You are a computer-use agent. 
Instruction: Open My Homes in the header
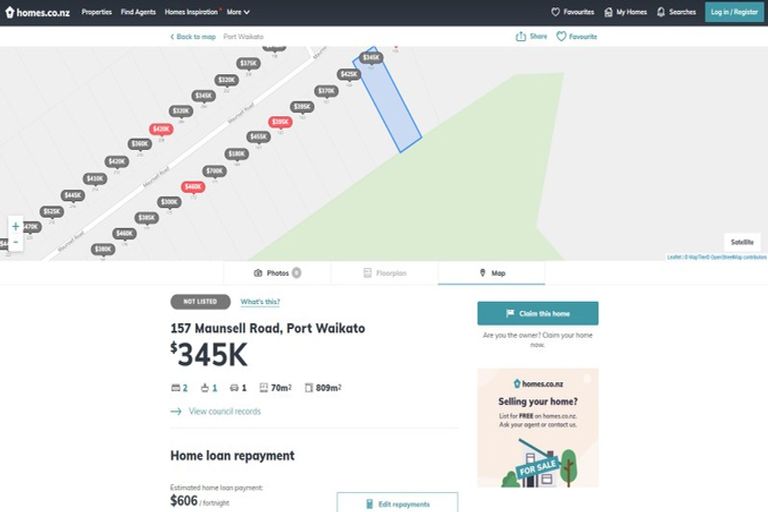[x=625, y=12]
